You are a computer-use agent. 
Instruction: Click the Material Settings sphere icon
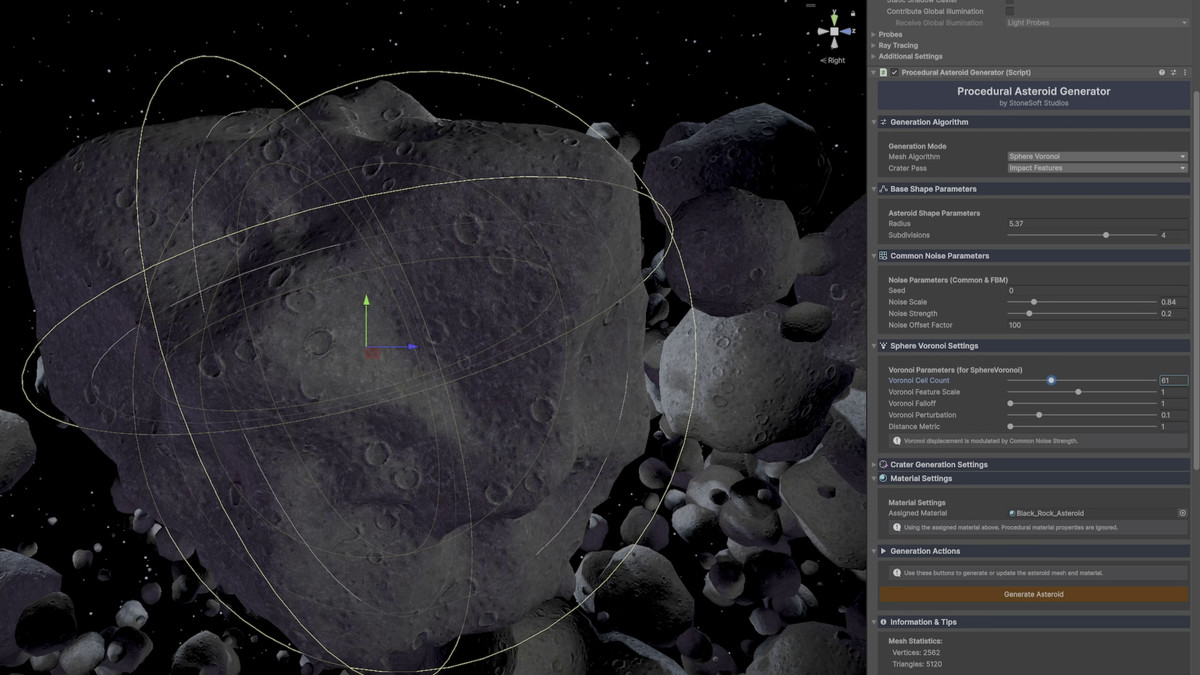884,479
